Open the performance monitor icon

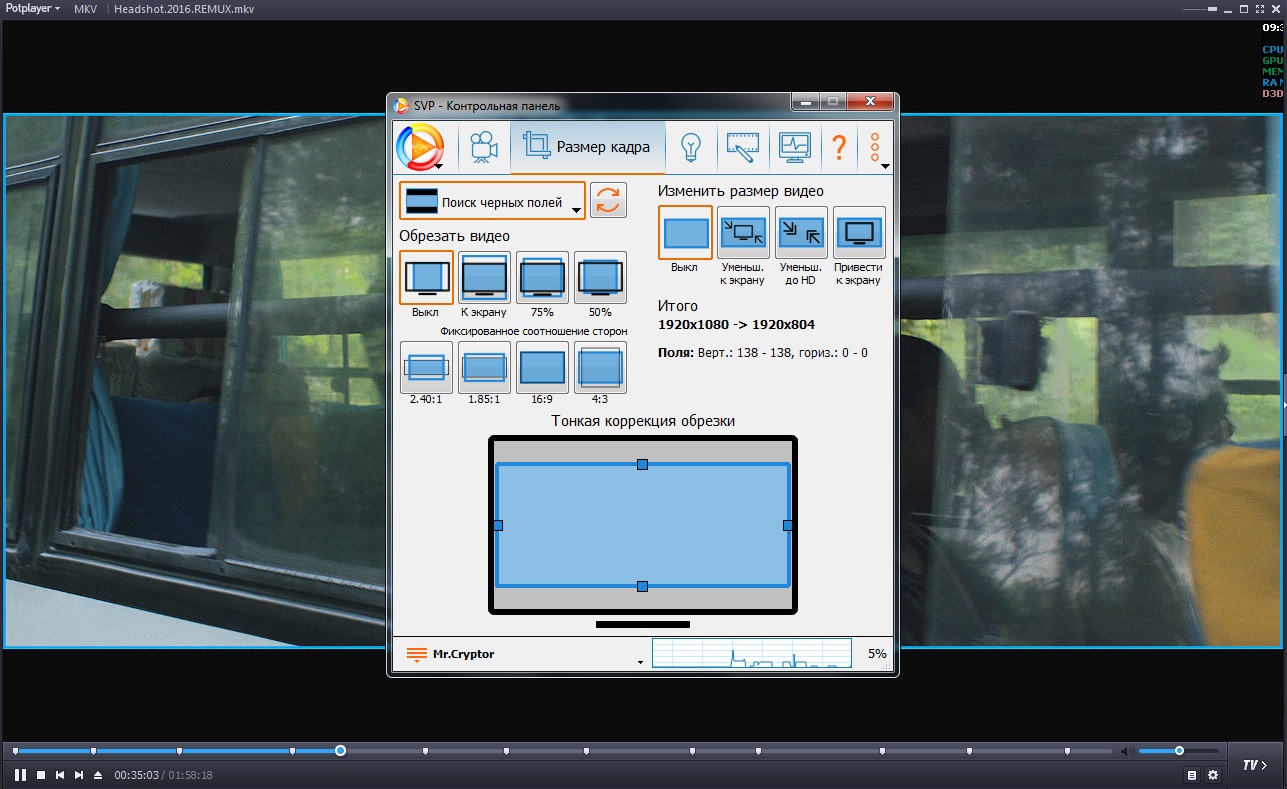794,148
